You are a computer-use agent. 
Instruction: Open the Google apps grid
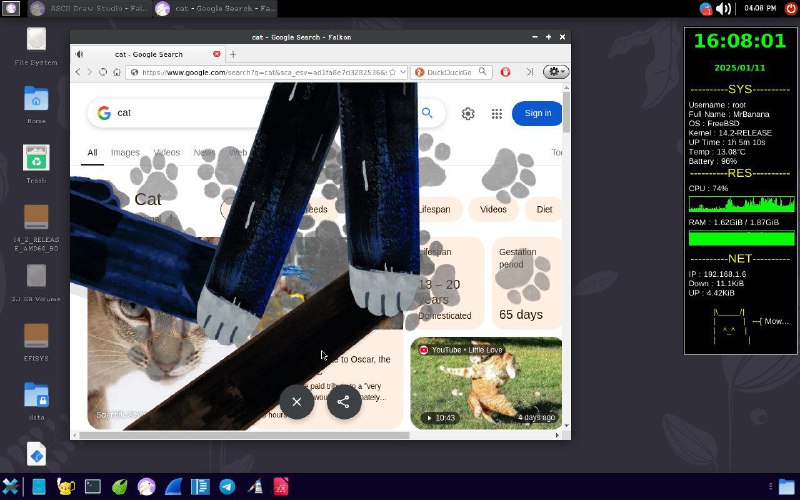496,113
